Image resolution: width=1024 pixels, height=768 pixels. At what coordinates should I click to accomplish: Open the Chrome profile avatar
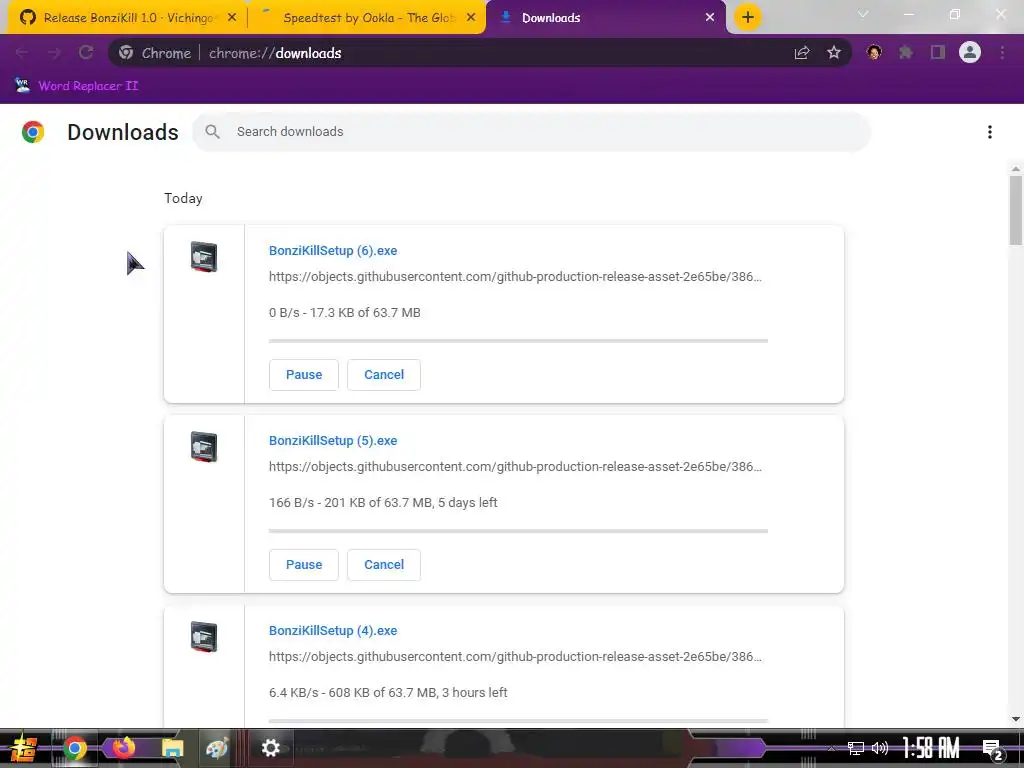pos(970,52)
